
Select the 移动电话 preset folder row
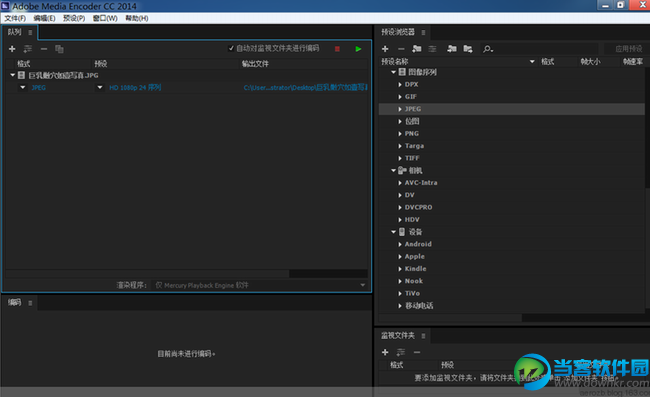pyautogui.click(x=512, y=305)
